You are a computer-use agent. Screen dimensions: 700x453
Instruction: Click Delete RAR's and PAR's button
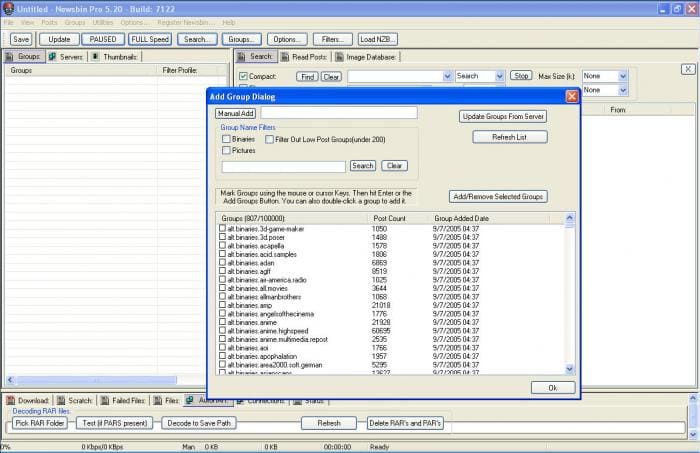coord(405,423)
